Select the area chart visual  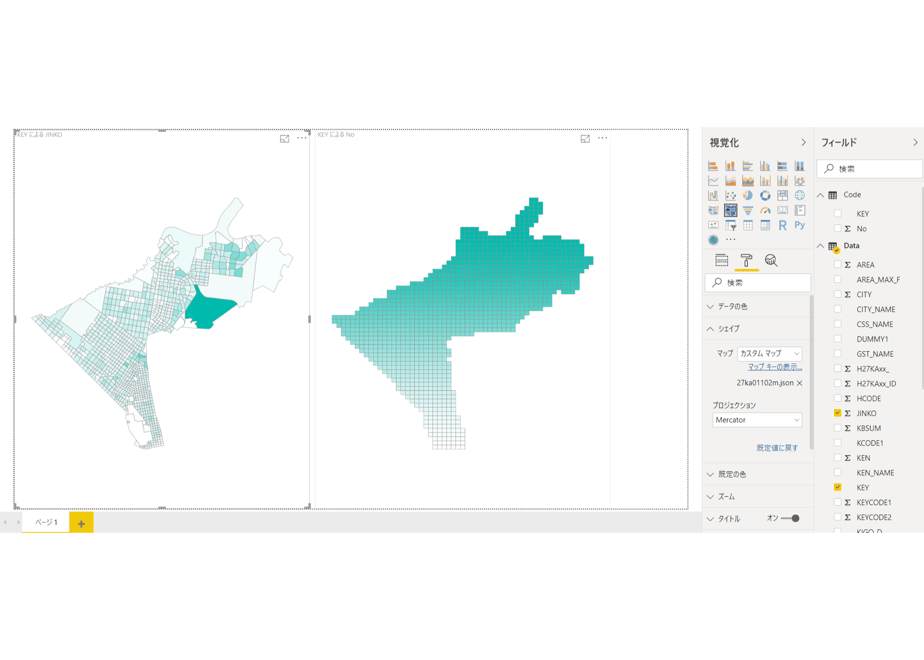click(x=730, y=180)
